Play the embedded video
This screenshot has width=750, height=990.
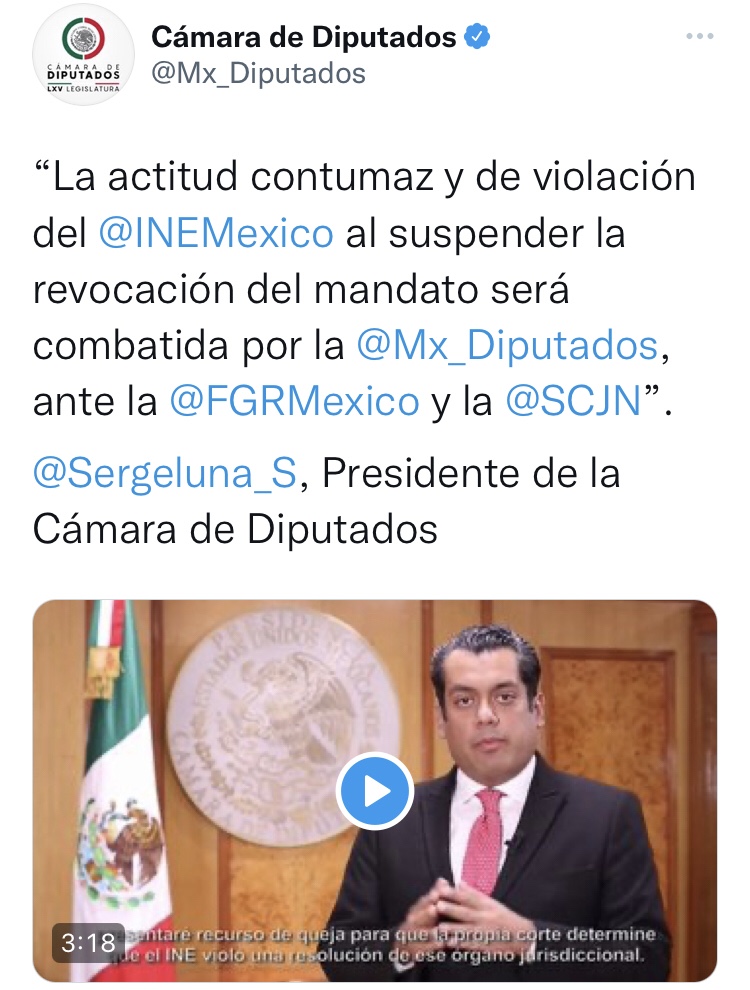click(x=374, y=791)
